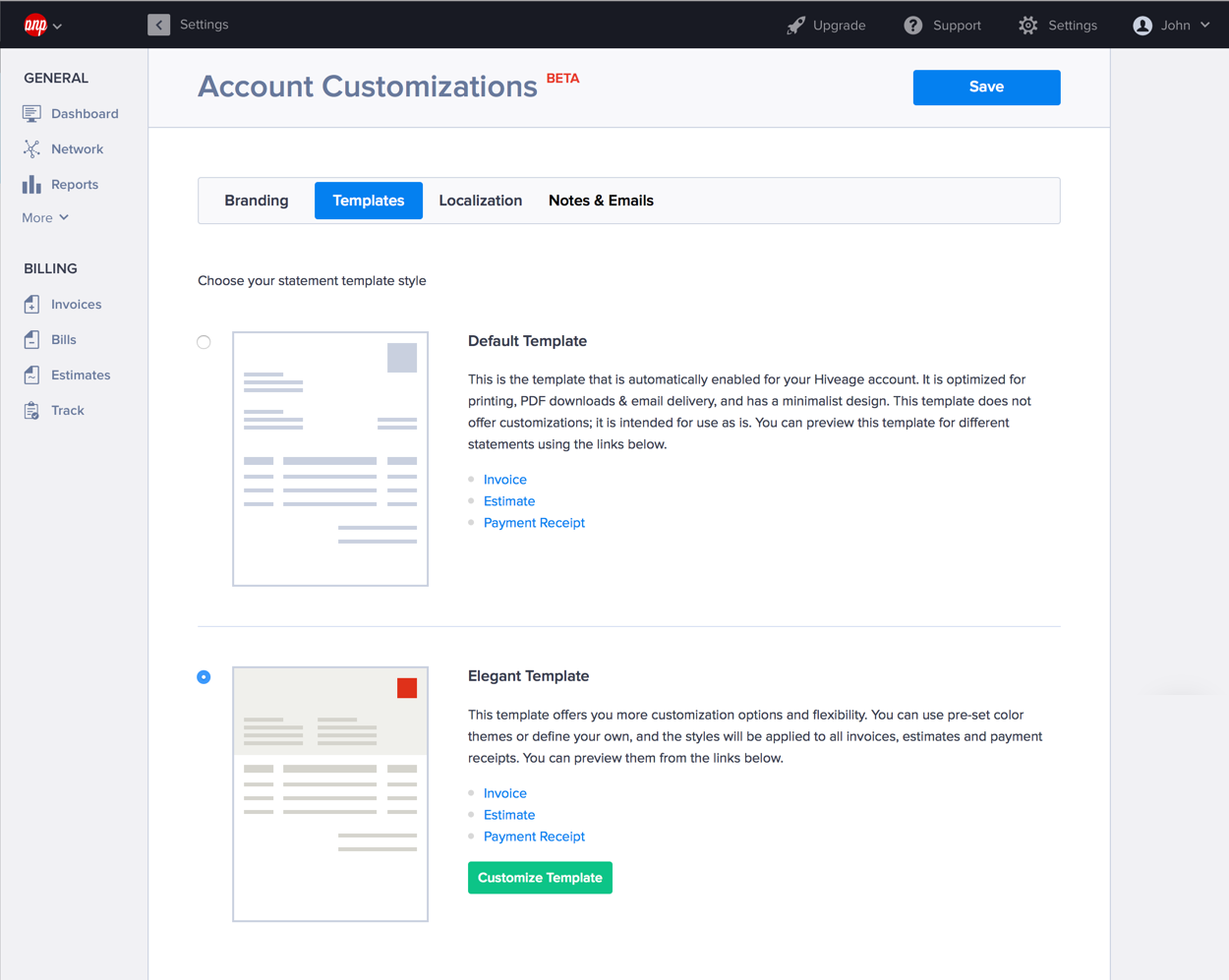
Task: Open the Reports bar chart icon
Action: tap(31, 185)
